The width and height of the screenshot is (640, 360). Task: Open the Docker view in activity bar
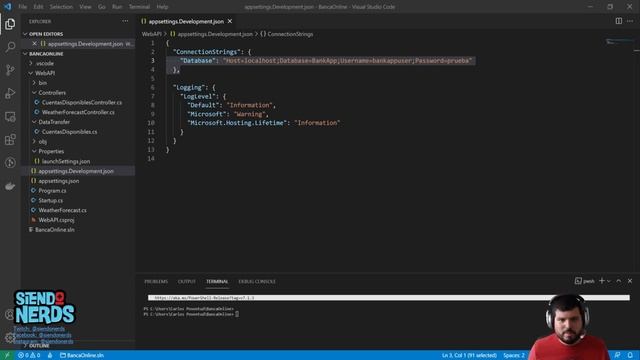tap(10, 186)
